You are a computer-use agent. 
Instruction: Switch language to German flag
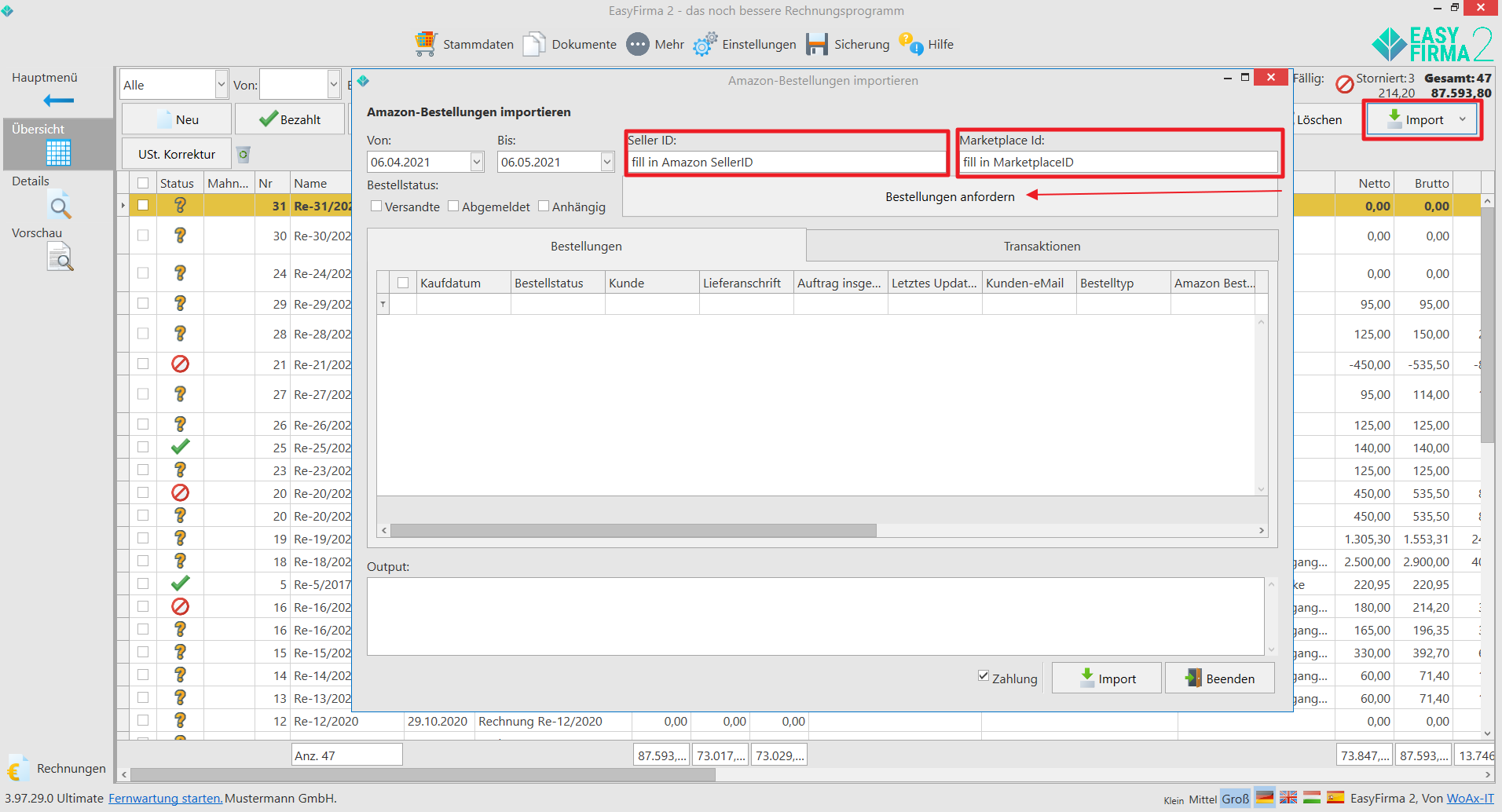click(1265, 798)
